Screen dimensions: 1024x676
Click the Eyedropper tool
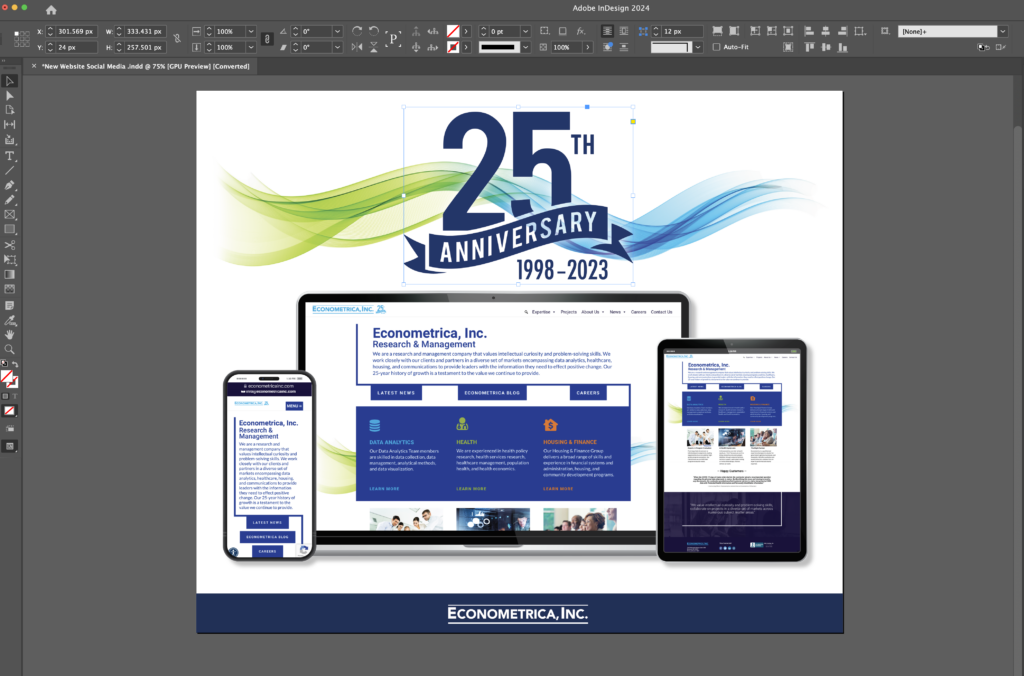coord(10,320)
